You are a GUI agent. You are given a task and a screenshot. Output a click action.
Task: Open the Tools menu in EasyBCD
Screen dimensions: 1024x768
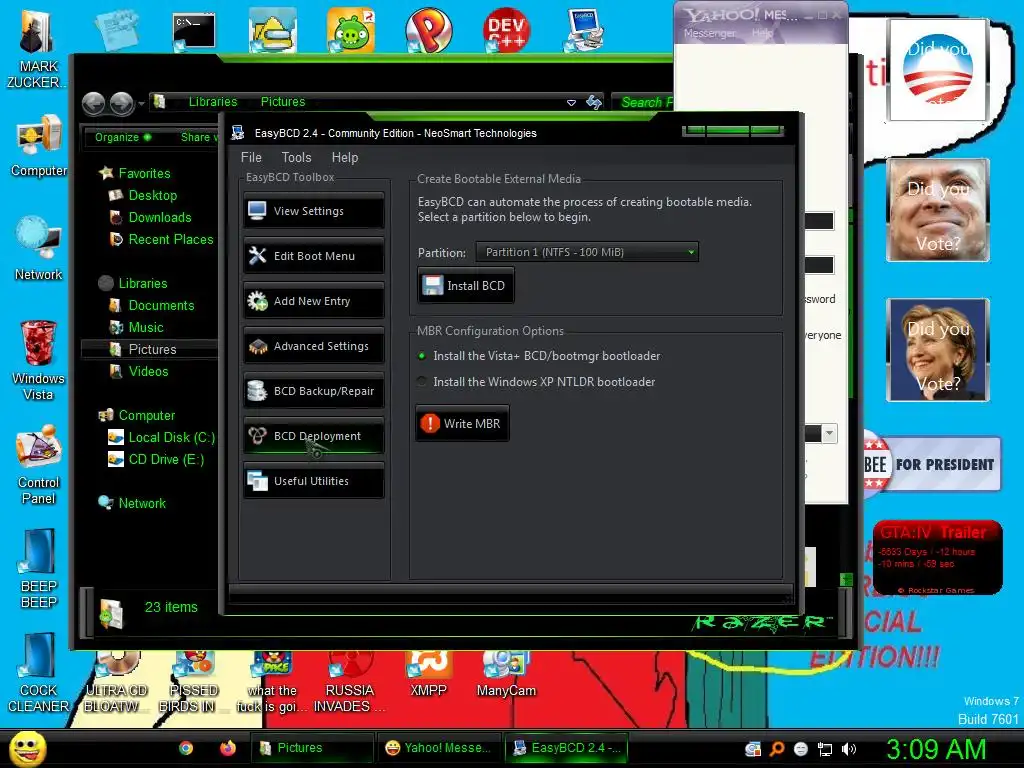click(x=296, y=157)
